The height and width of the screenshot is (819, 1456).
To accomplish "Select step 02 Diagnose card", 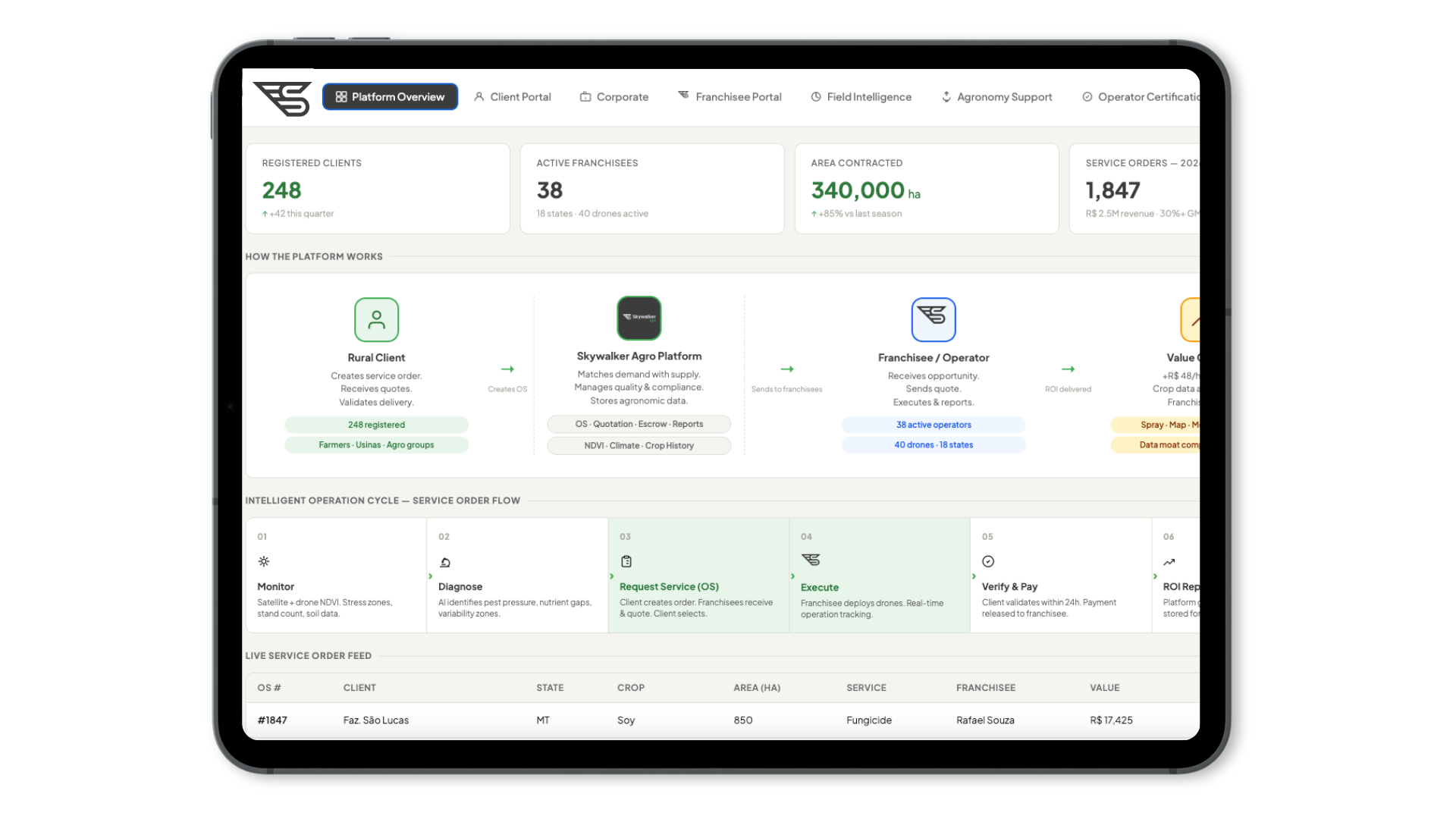I will tap(517, 576).
